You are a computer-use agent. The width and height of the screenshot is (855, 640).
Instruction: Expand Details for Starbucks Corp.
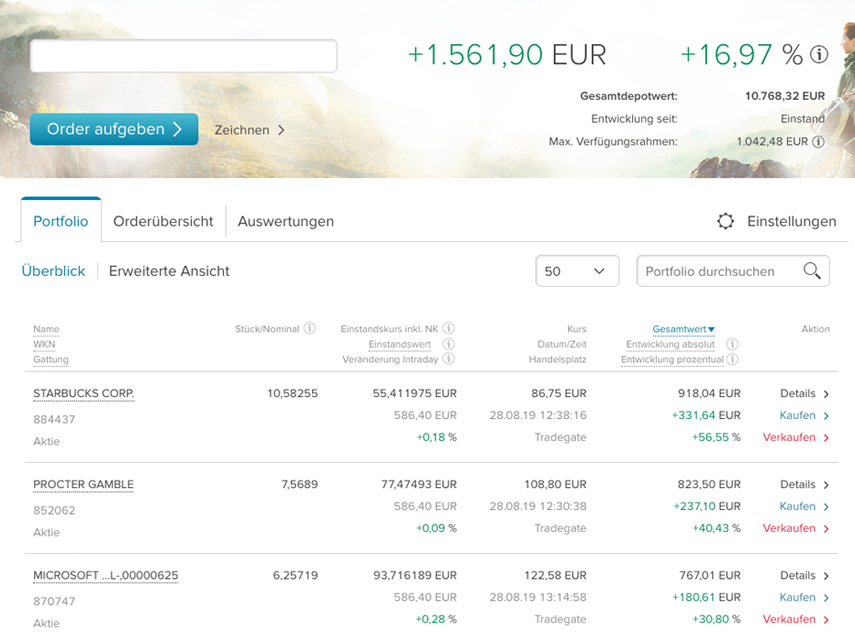point(804,394)
